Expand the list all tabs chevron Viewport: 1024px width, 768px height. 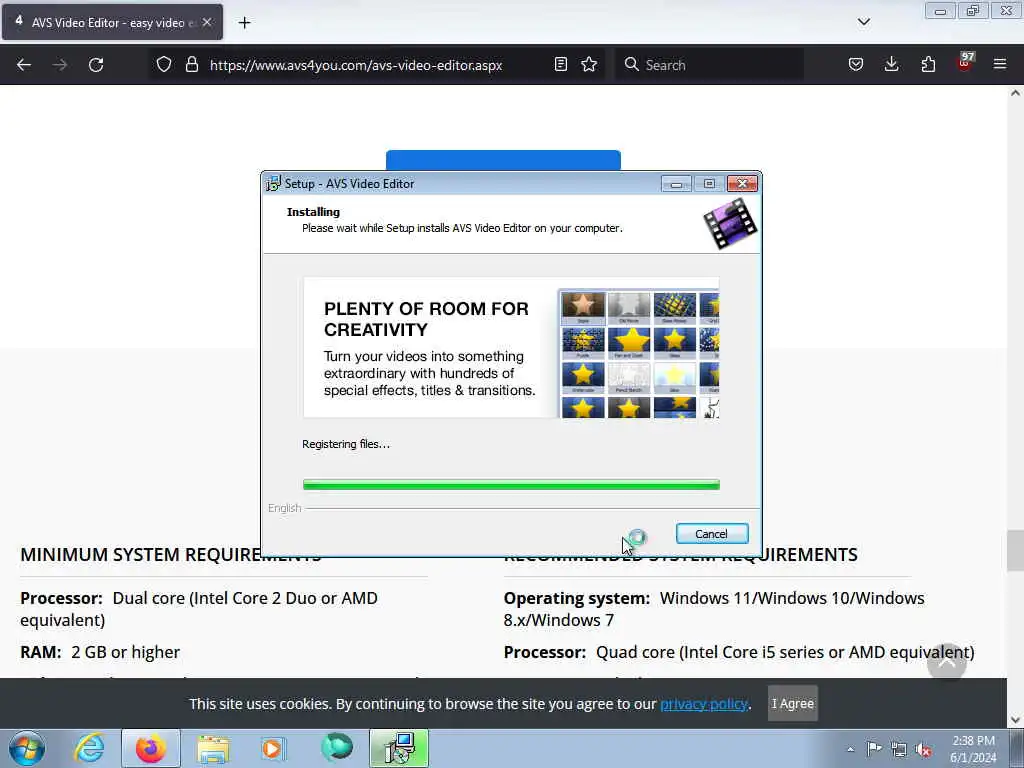coord(863,22)
